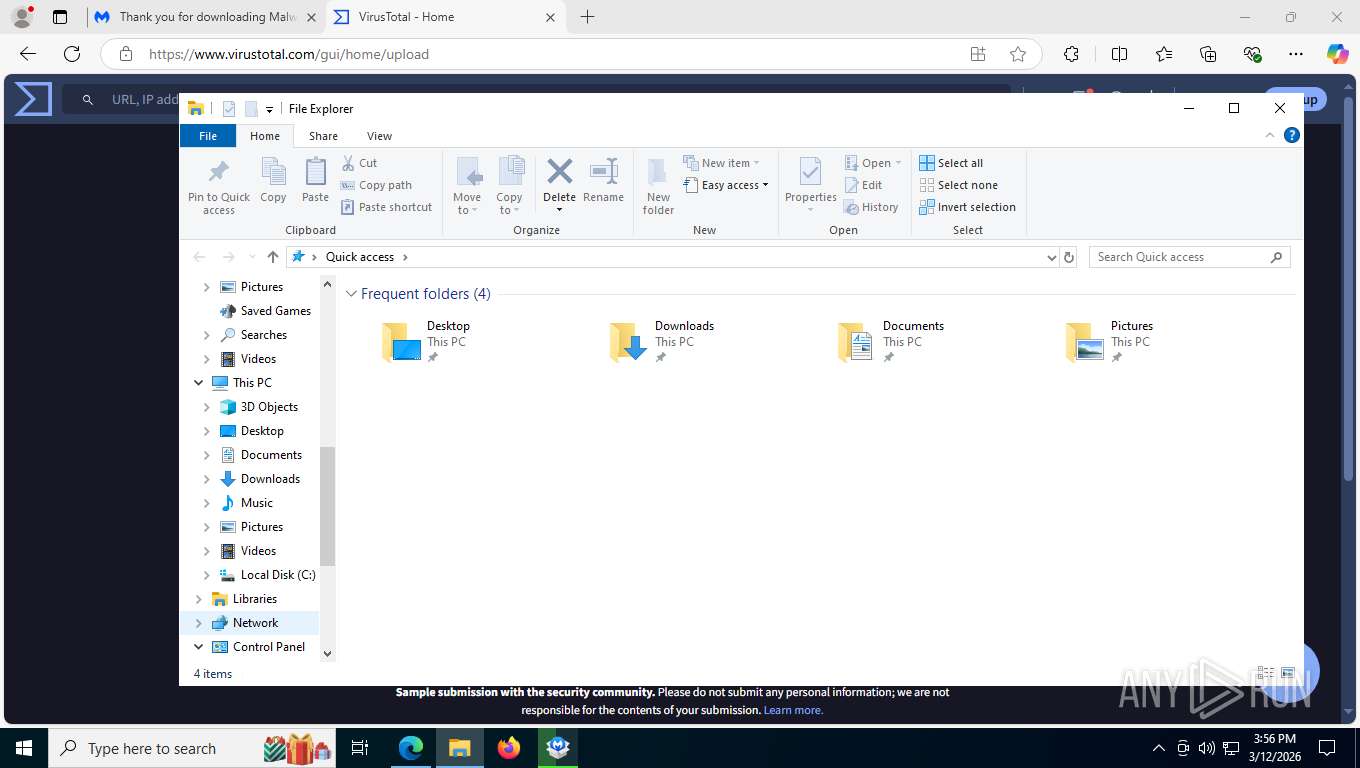The width and height of the screenshot is (1360, 768).
Task: Switch to the View ribbon tab
Action: [379, 136]
